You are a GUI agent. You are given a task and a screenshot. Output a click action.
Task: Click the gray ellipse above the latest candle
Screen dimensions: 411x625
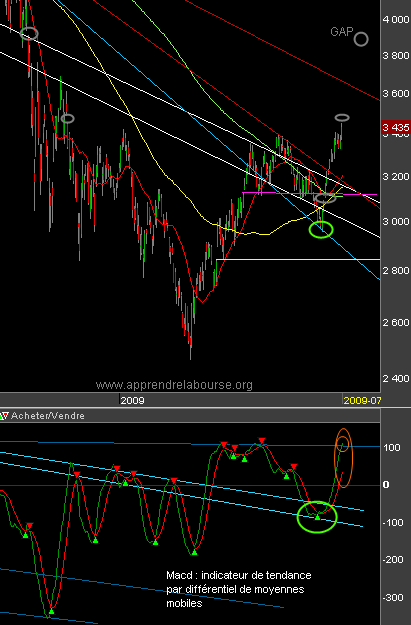coord(342,118)
